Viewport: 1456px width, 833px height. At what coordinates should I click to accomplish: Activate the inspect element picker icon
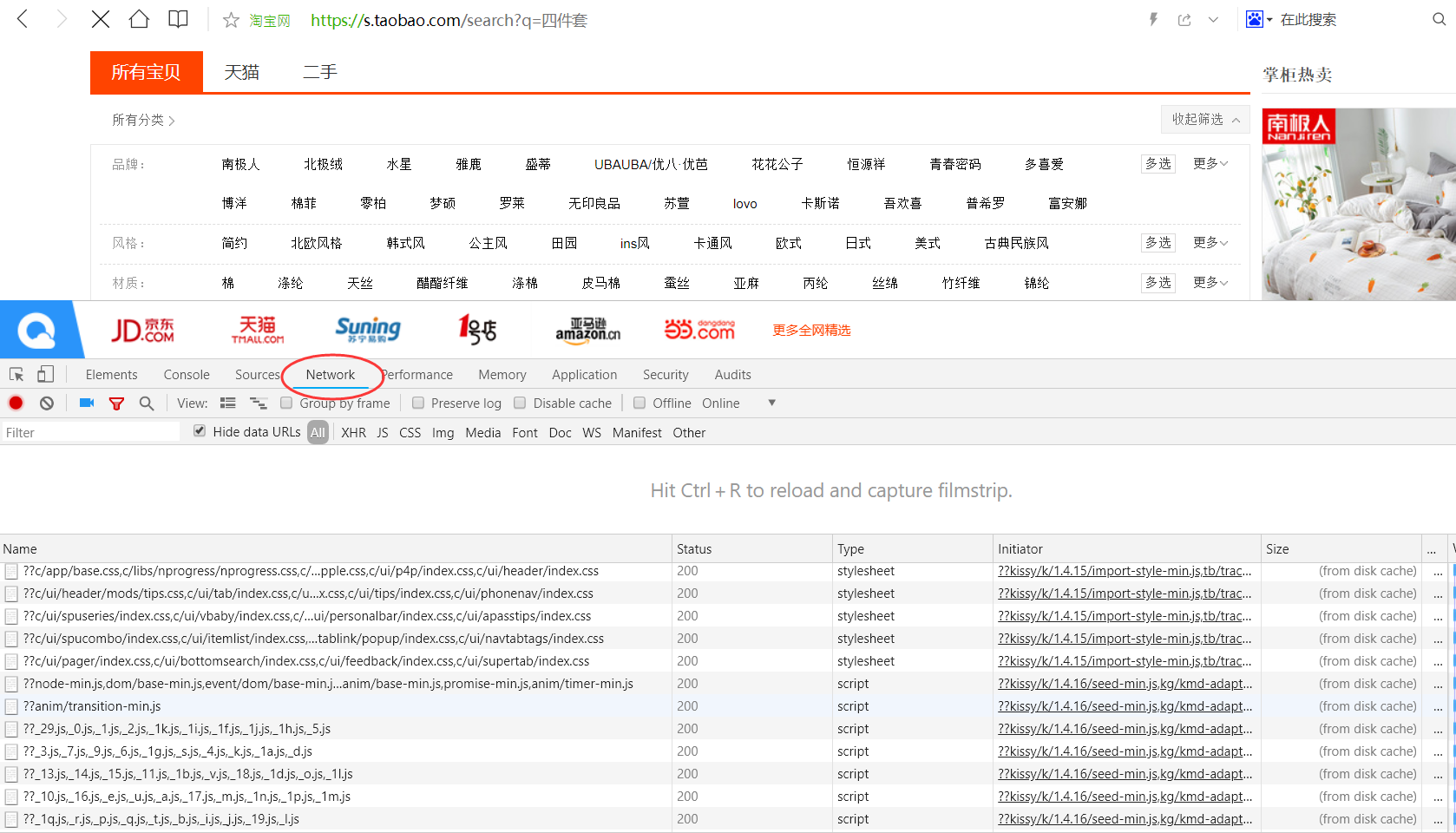point(16,374)
